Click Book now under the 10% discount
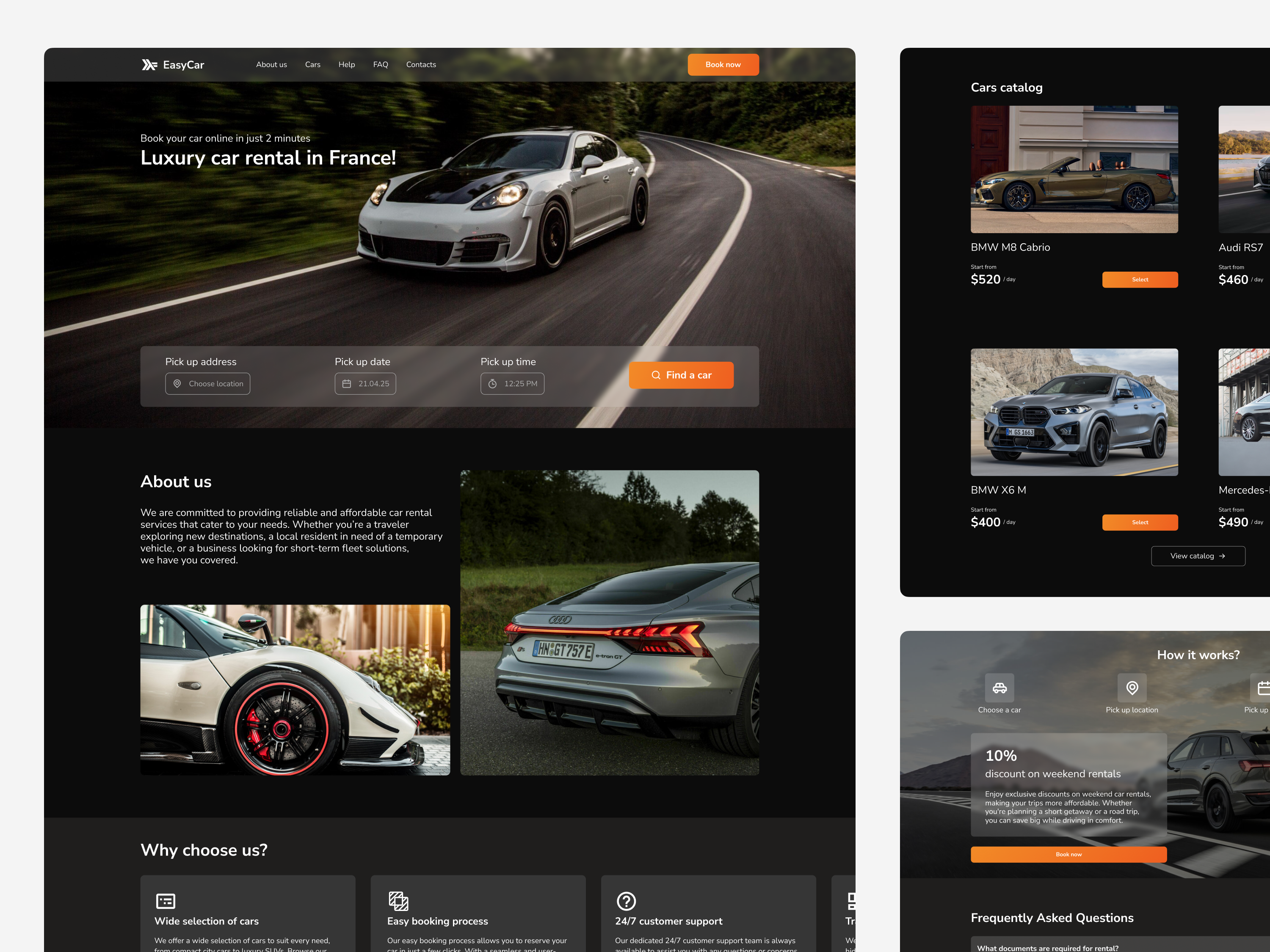 pyautogui.click(x=1068, y=854)
